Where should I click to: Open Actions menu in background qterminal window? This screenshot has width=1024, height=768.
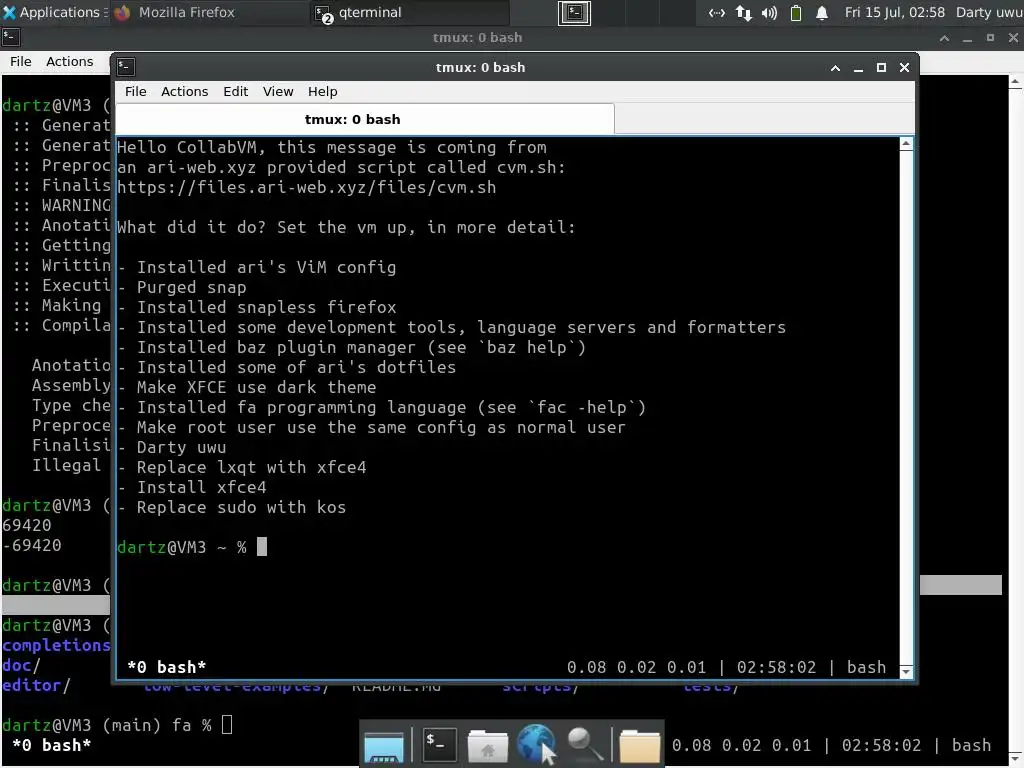point(69,61)
